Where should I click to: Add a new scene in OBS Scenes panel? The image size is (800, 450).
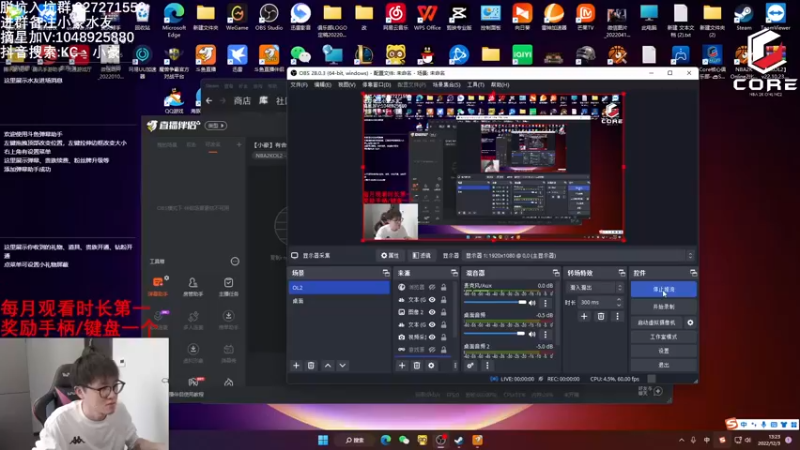pos(296,365)
